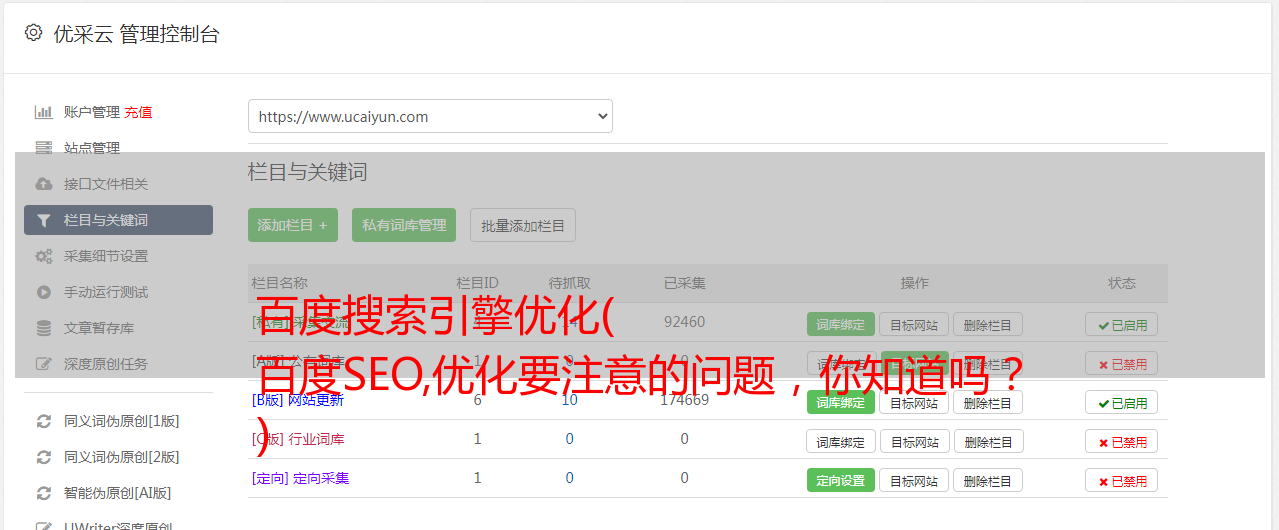1279x530 pixels.
Task: Click the 定向设置 button for 定向采集
Action: pyautogui.click(x=841, y=480)
